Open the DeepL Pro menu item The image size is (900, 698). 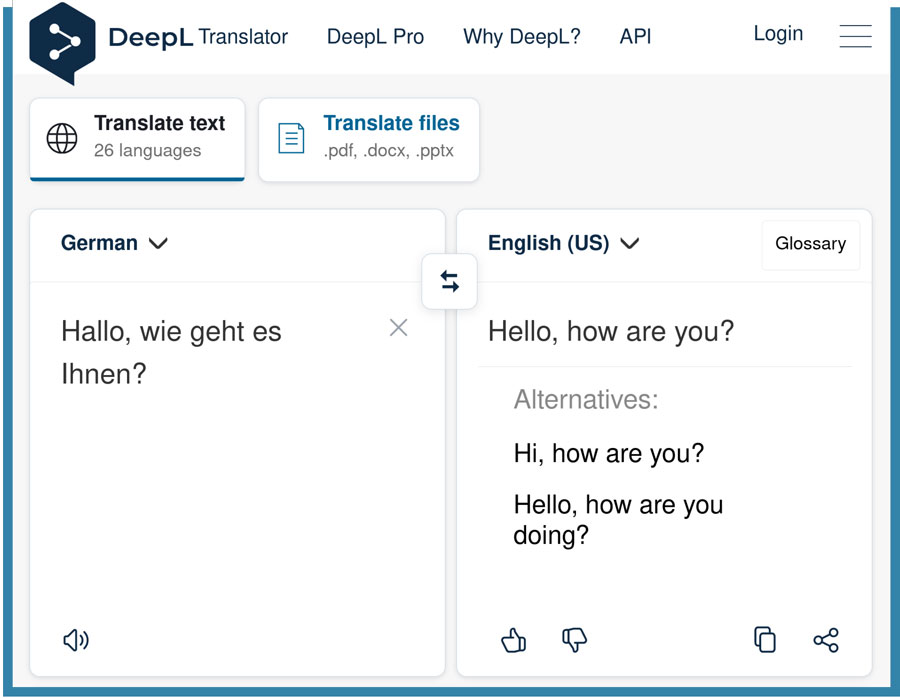375,37
